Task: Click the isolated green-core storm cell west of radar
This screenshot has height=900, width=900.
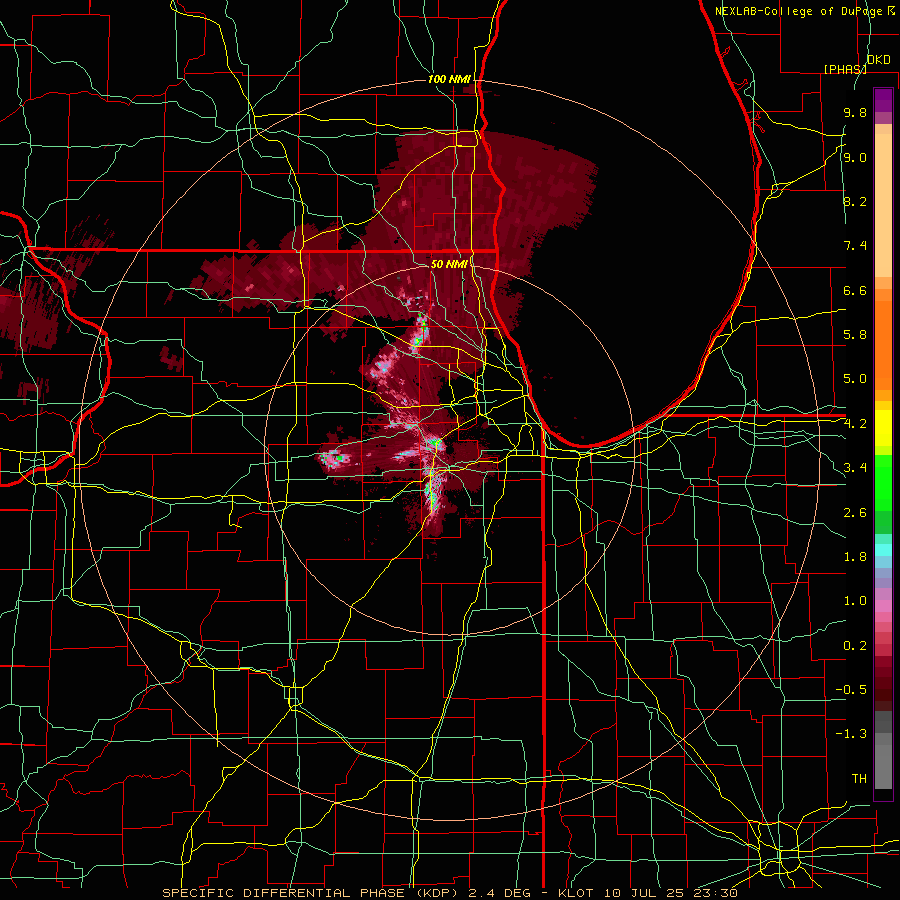Action: pyautogui.click(x=335, y=458)
